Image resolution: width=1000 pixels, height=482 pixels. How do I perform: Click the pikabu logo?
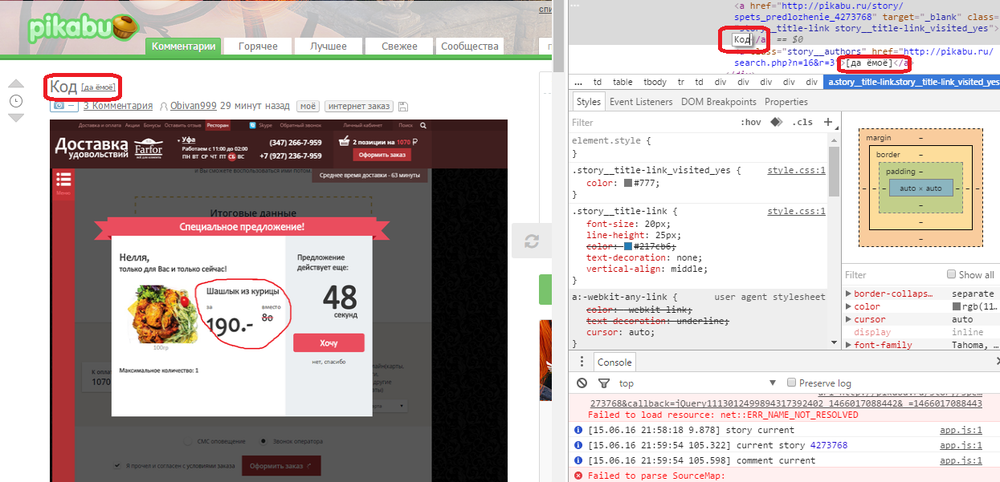click(78, 29)
